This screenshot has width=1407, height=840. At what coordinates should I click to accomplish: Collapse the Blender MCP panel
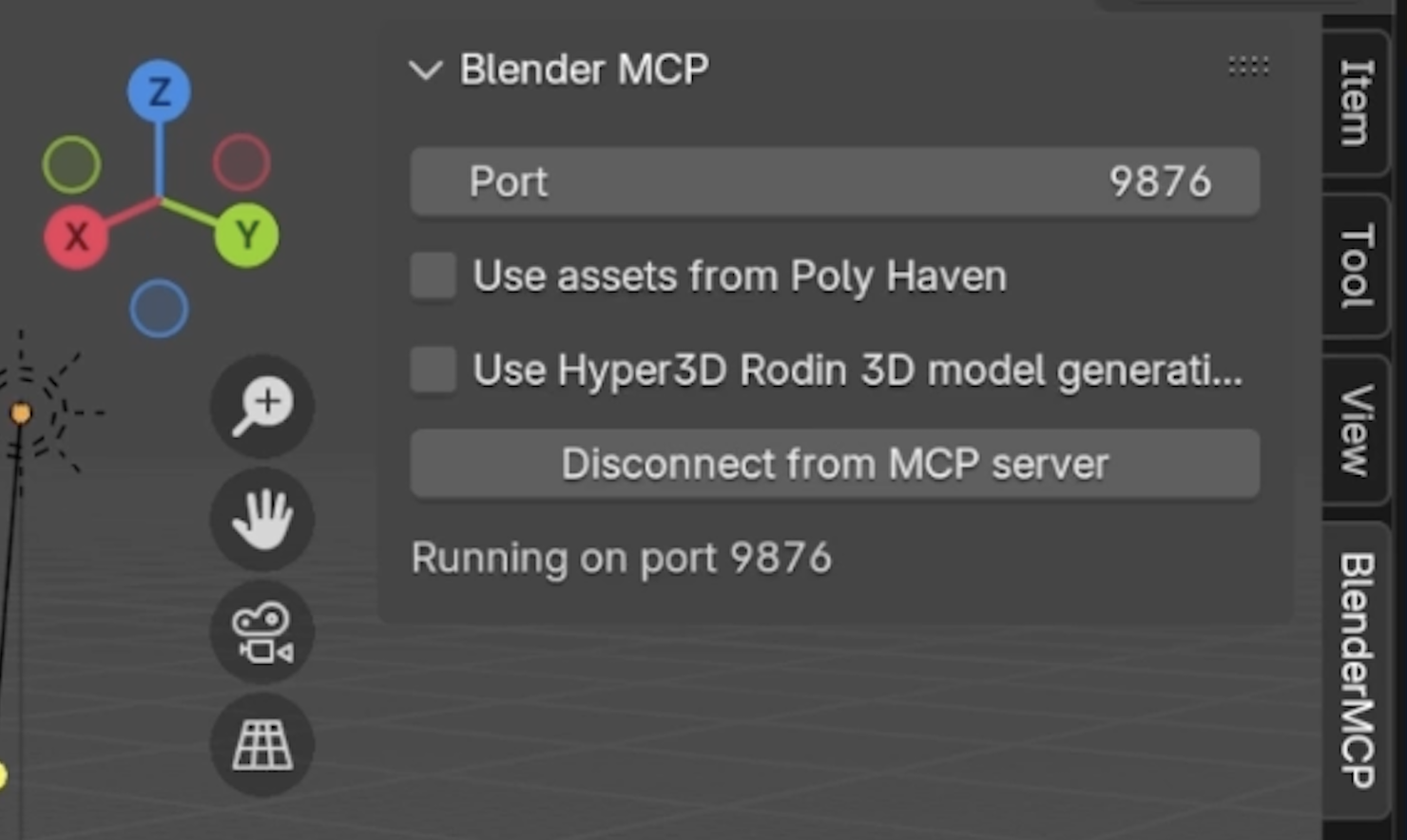[425, 69]
